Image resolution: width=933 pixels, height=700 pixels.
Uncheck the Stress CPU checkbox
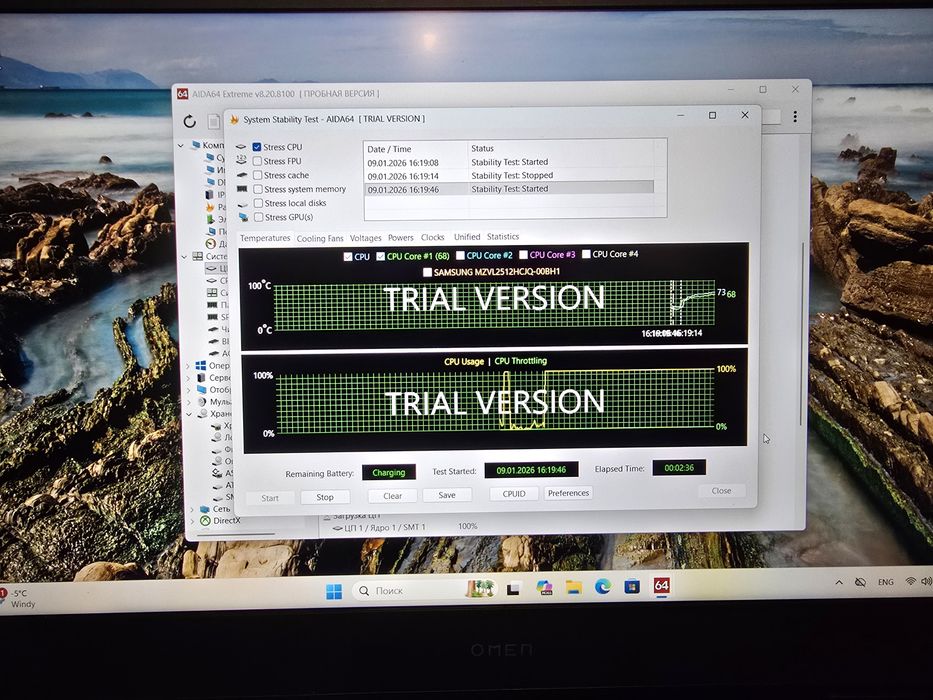(257, 147)
